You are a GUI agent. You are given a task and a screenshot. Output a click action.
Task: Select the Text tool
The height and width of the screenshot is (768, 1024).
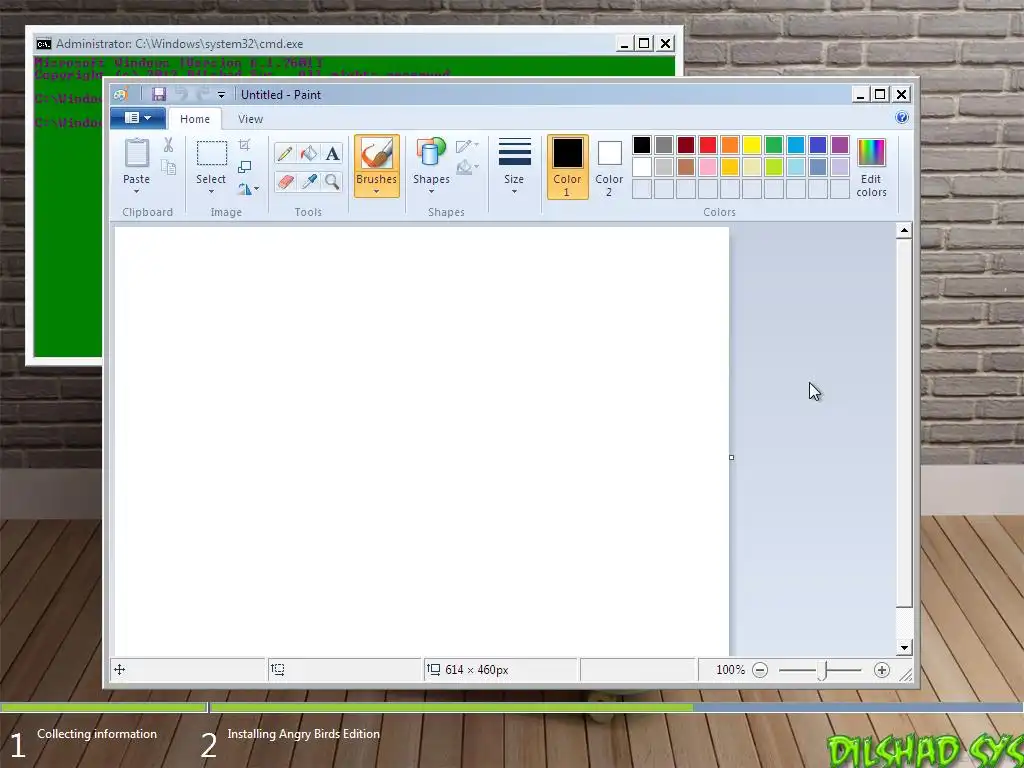(x=332, y=153)
